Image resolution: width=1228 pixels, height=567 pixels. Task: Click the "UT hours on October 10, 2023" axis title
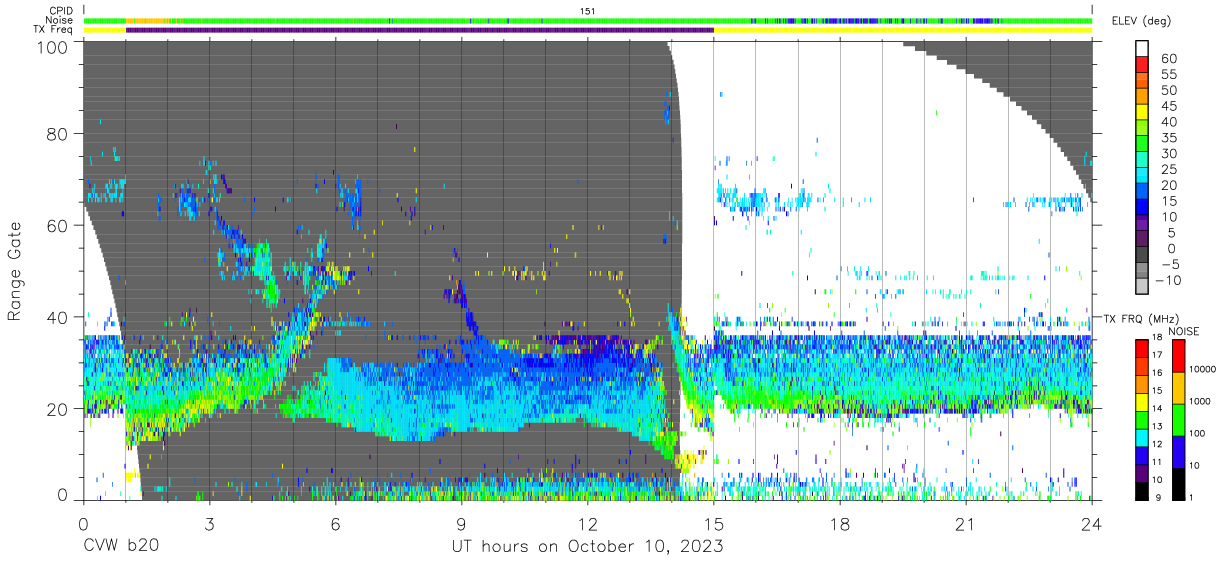coord(587,547)
